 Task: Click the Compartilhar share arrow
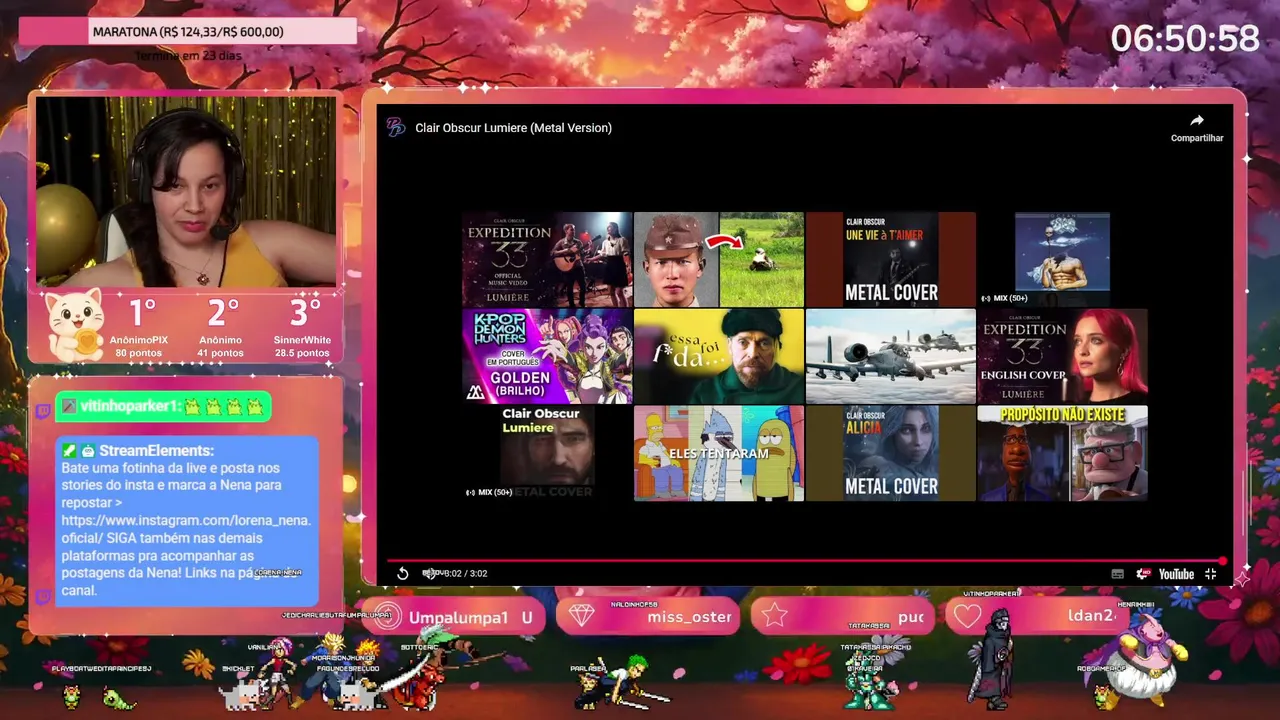click(1197, 121)
